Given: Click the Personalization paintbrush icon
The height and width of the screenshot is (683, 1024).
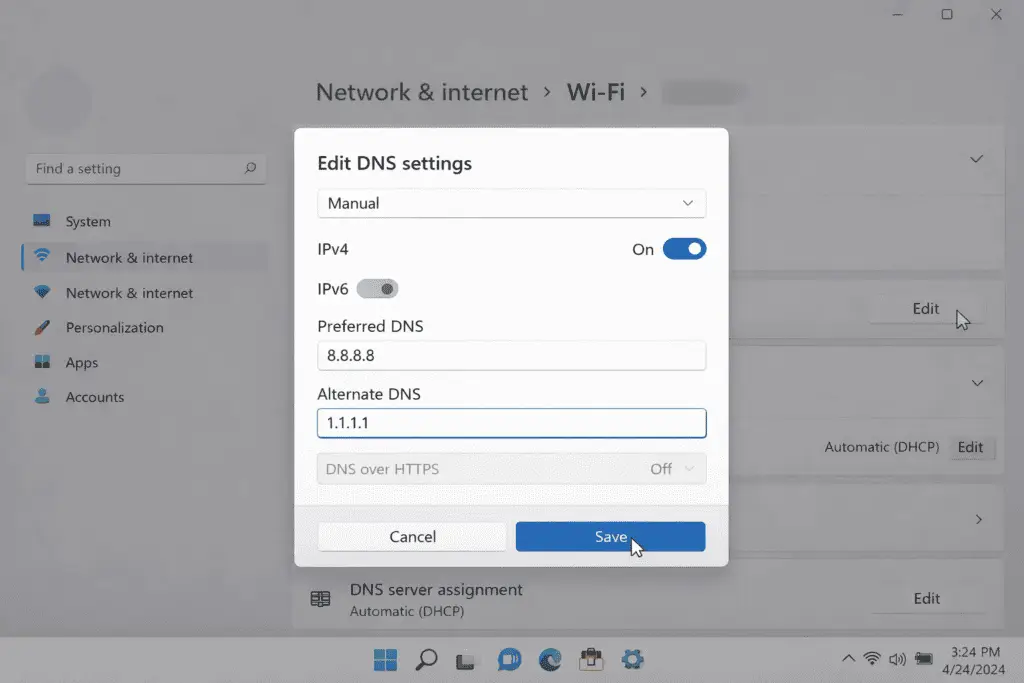Looking at the screenshot, I should [42, 327].
